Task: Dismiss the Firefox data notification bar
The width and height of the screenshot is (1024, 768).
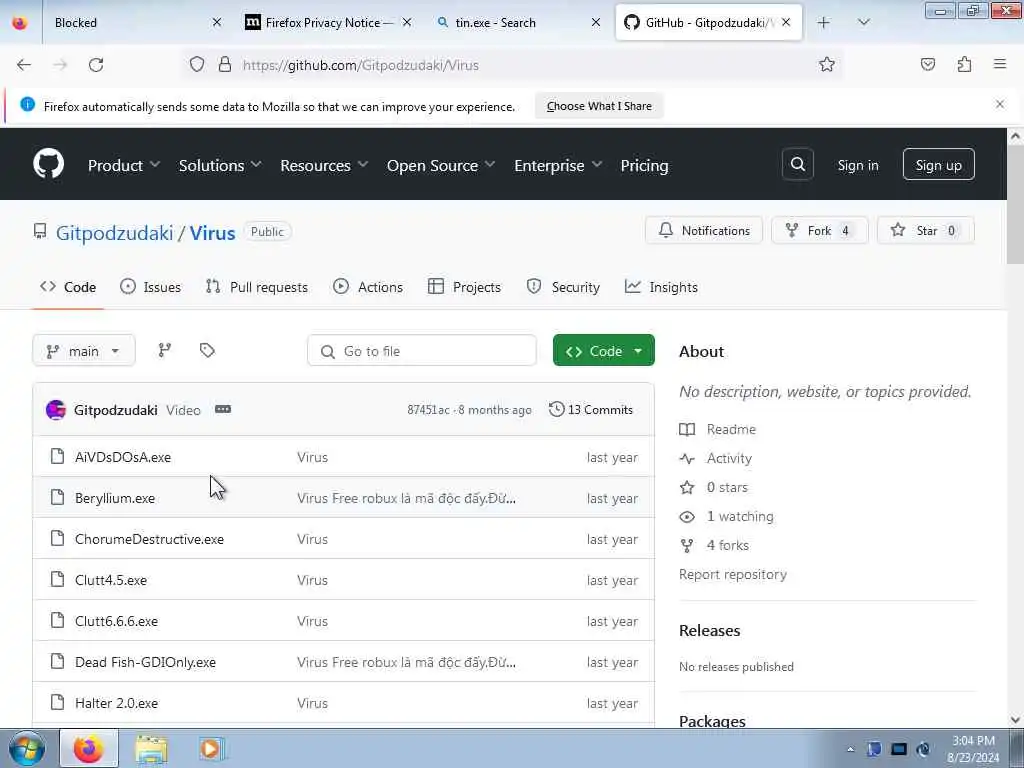Action: tap(1000, 104)
